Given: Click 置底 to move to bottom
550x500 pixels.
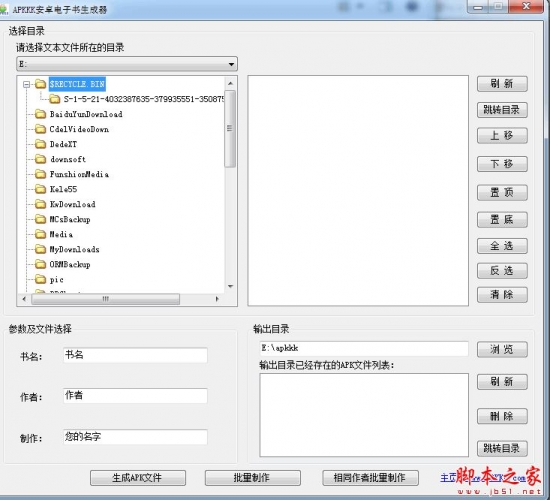Looking at the screenshot, I should click(502, 220).
